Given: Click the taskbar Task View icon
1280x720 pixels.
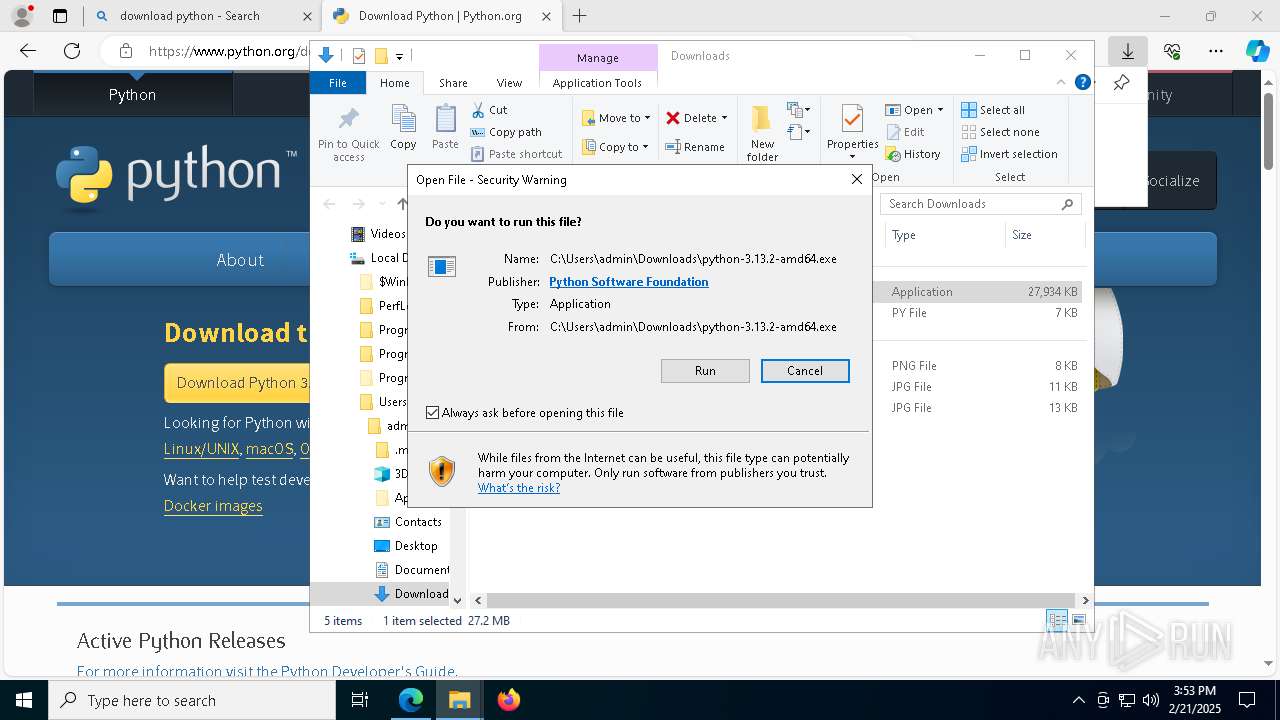Looking at the screenshot, I should click(360, 700).
